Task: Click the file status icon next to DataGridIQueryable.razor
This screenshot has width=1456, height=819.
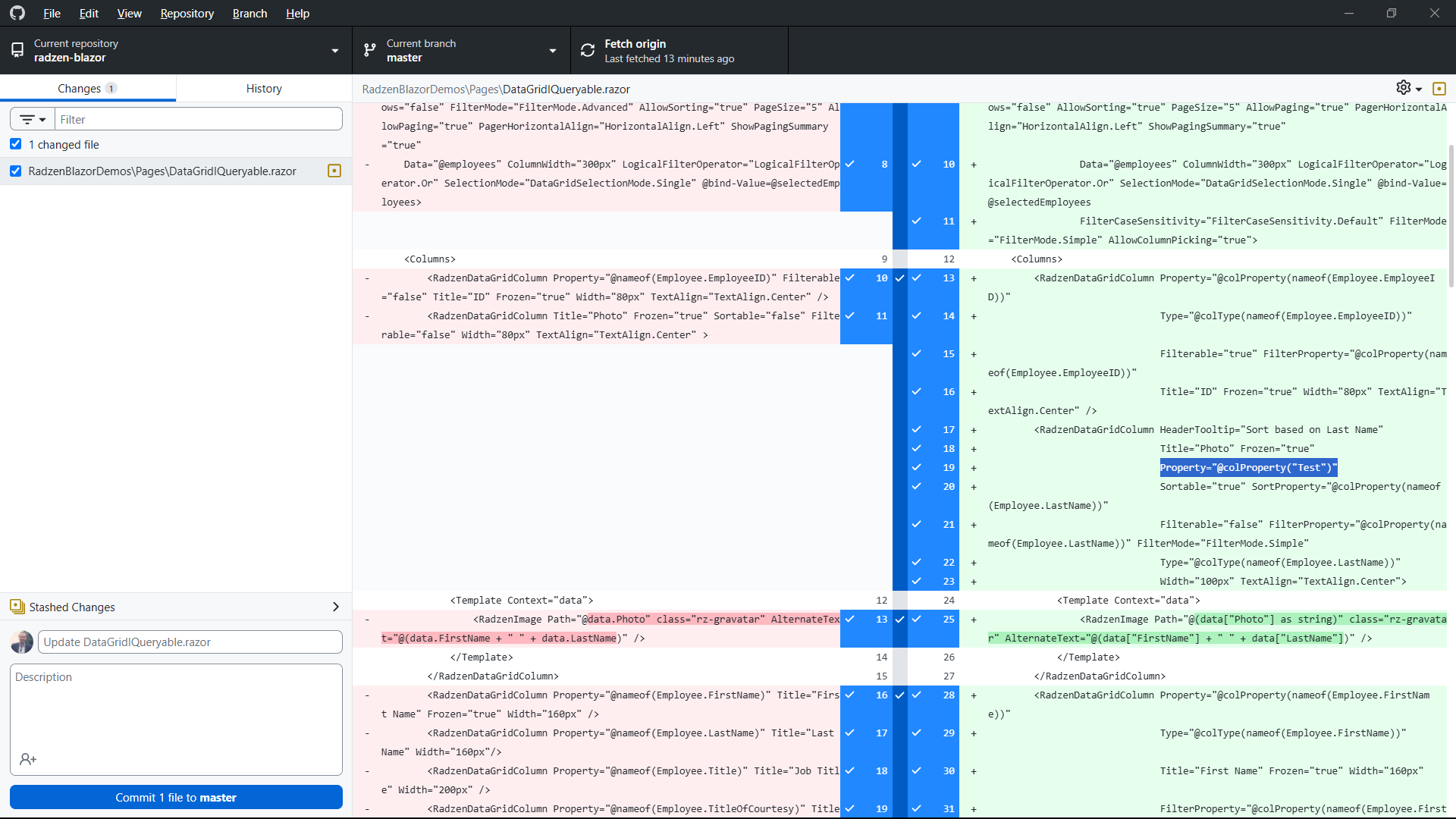Action: pyautogui.click(x=334, y=171)
